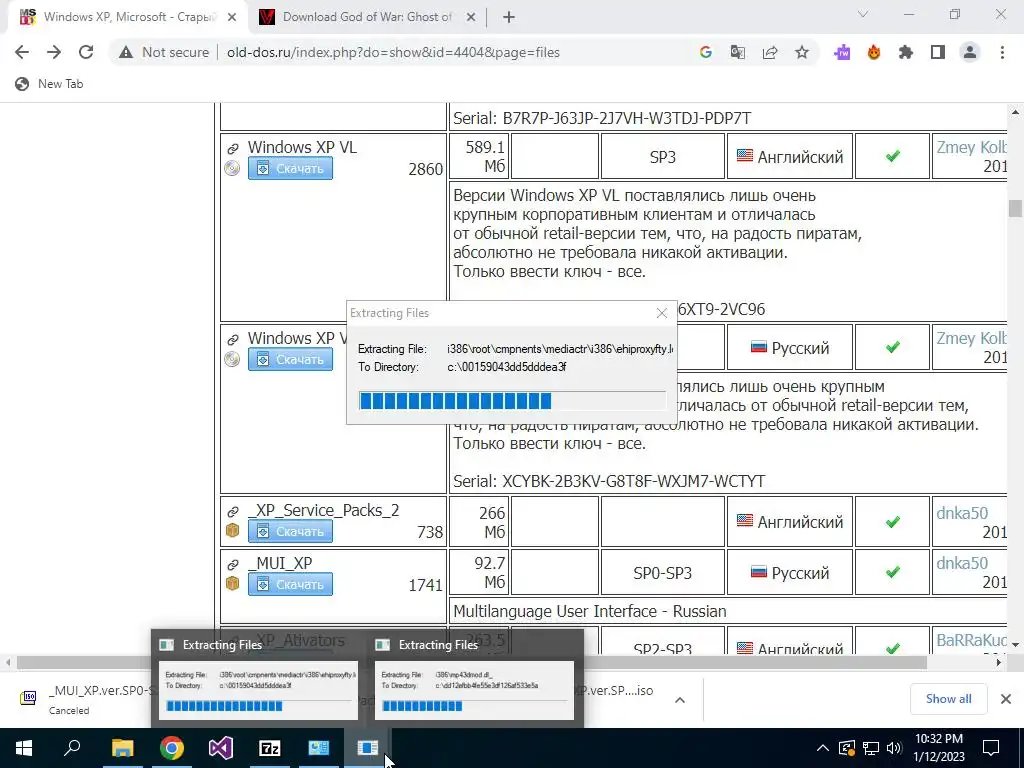Image resolution: width=1024 pixels, height=768 pixels.
Task: Open permalink icon beside Windows XP VL English
Action: pos(232,149)
